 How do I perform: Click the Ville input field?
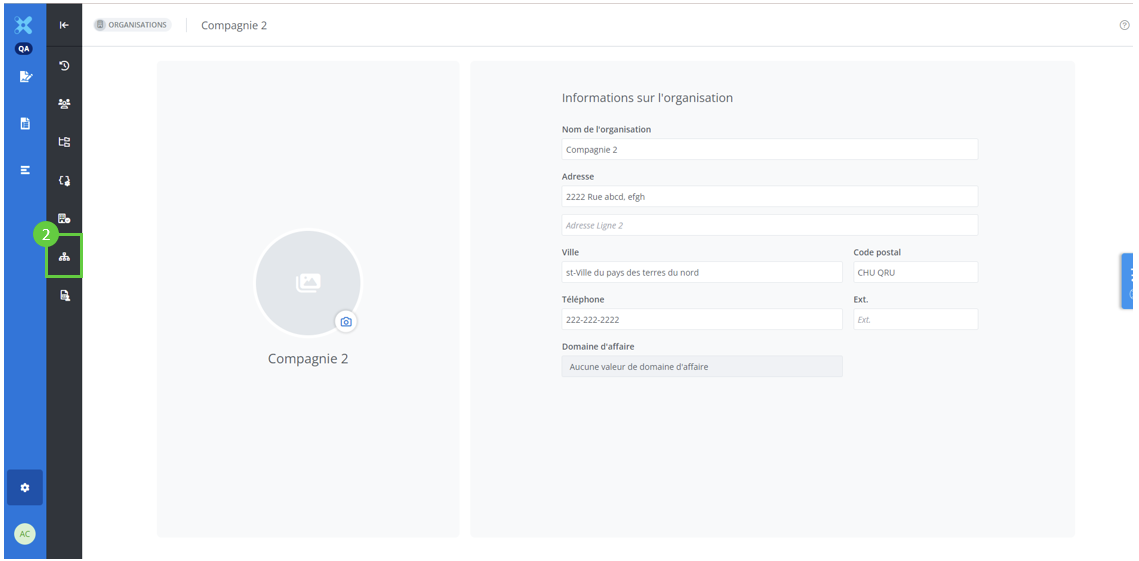pos(702,273)
